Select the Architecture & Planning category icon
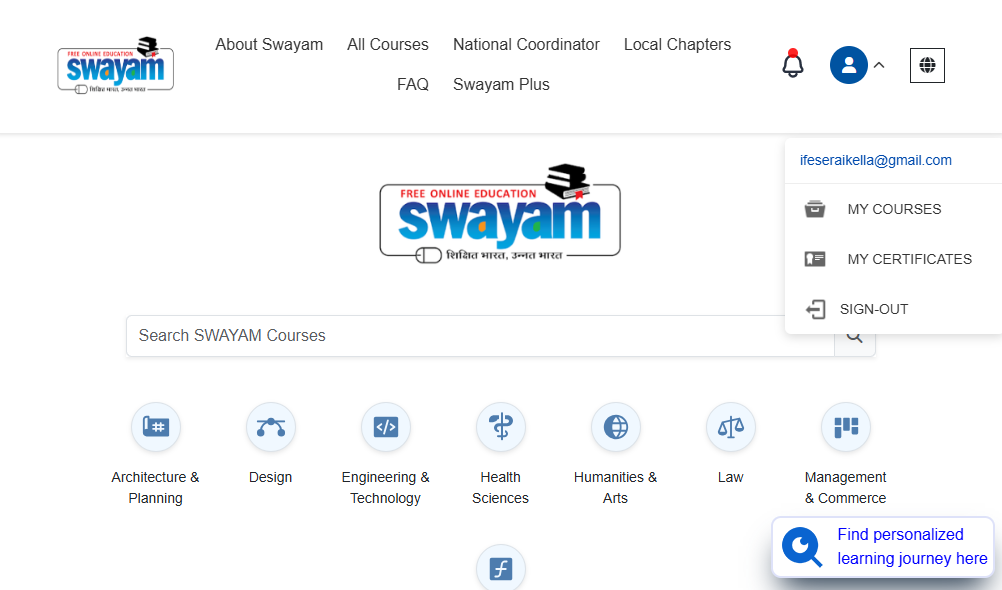Screen dimensions: 1002x590 click(156, 427)
